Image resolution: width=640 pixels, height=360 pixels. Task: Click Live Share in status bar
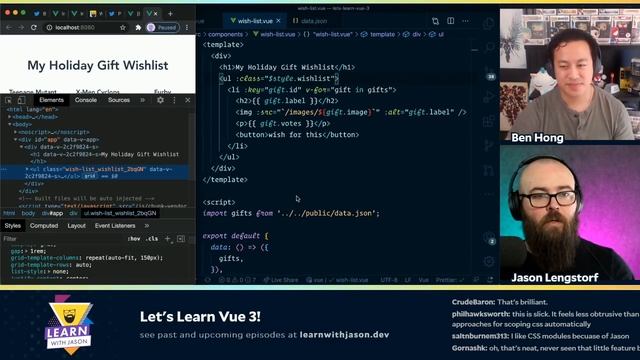[x=281, y=280]
